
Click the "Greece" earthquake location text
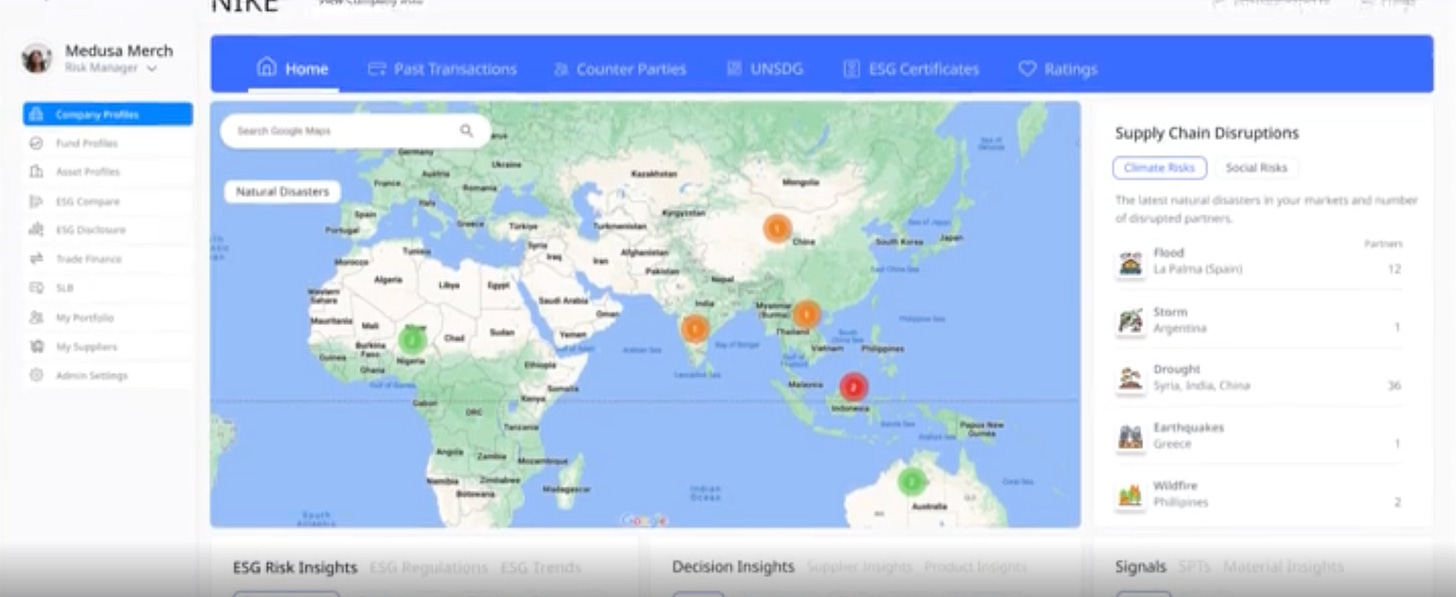click(1172, 444)
